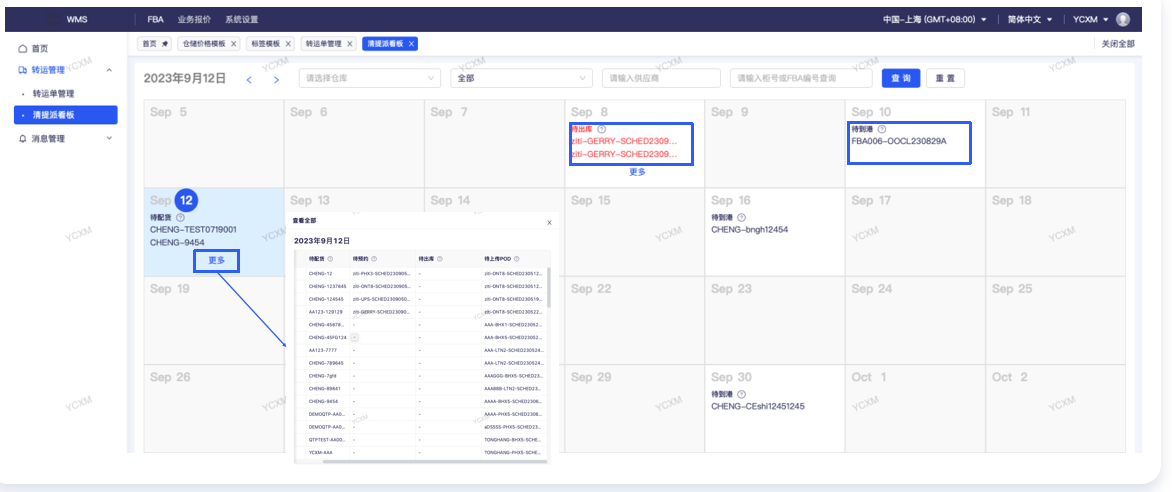Collapse the 转运管理 sidebar section
1172x492 pixels.
[x=109, y=70]
